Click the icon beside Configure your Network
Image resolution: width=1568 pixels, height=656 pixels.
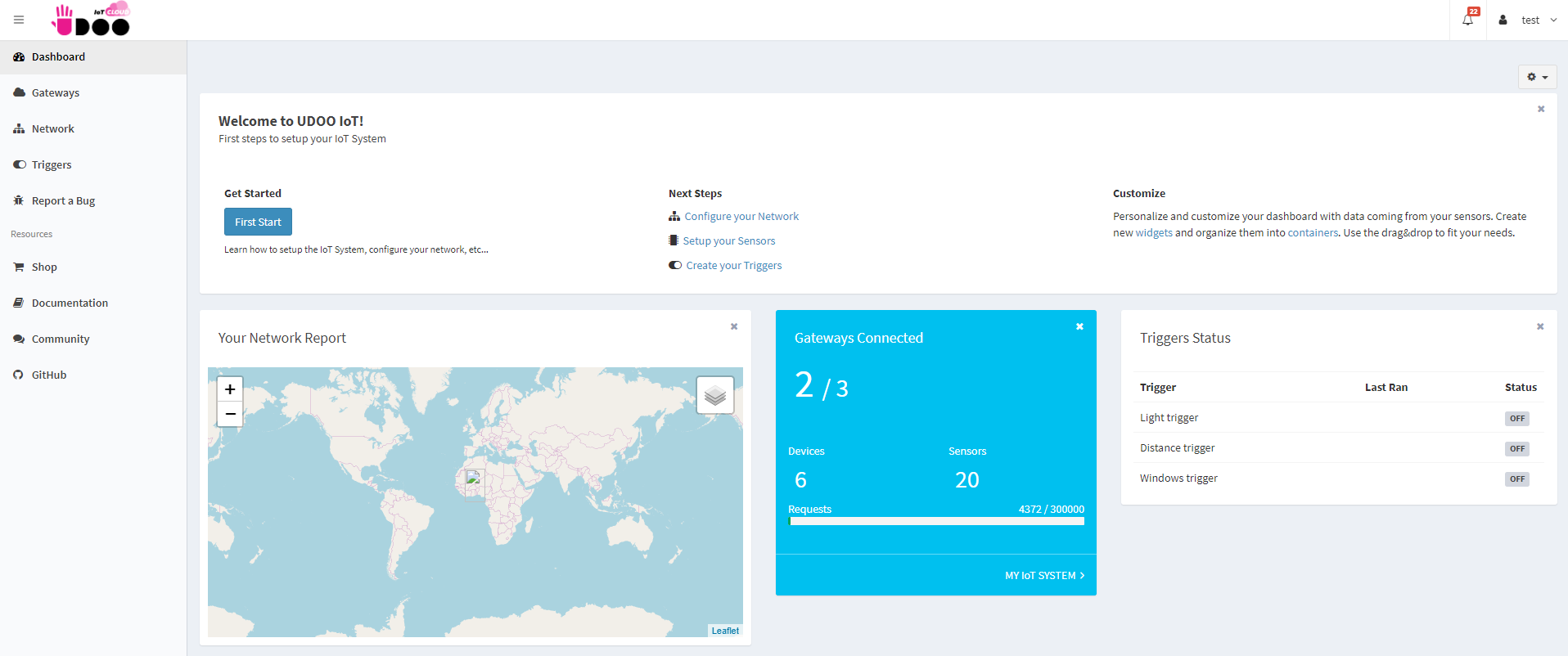[x=674, y=216]
